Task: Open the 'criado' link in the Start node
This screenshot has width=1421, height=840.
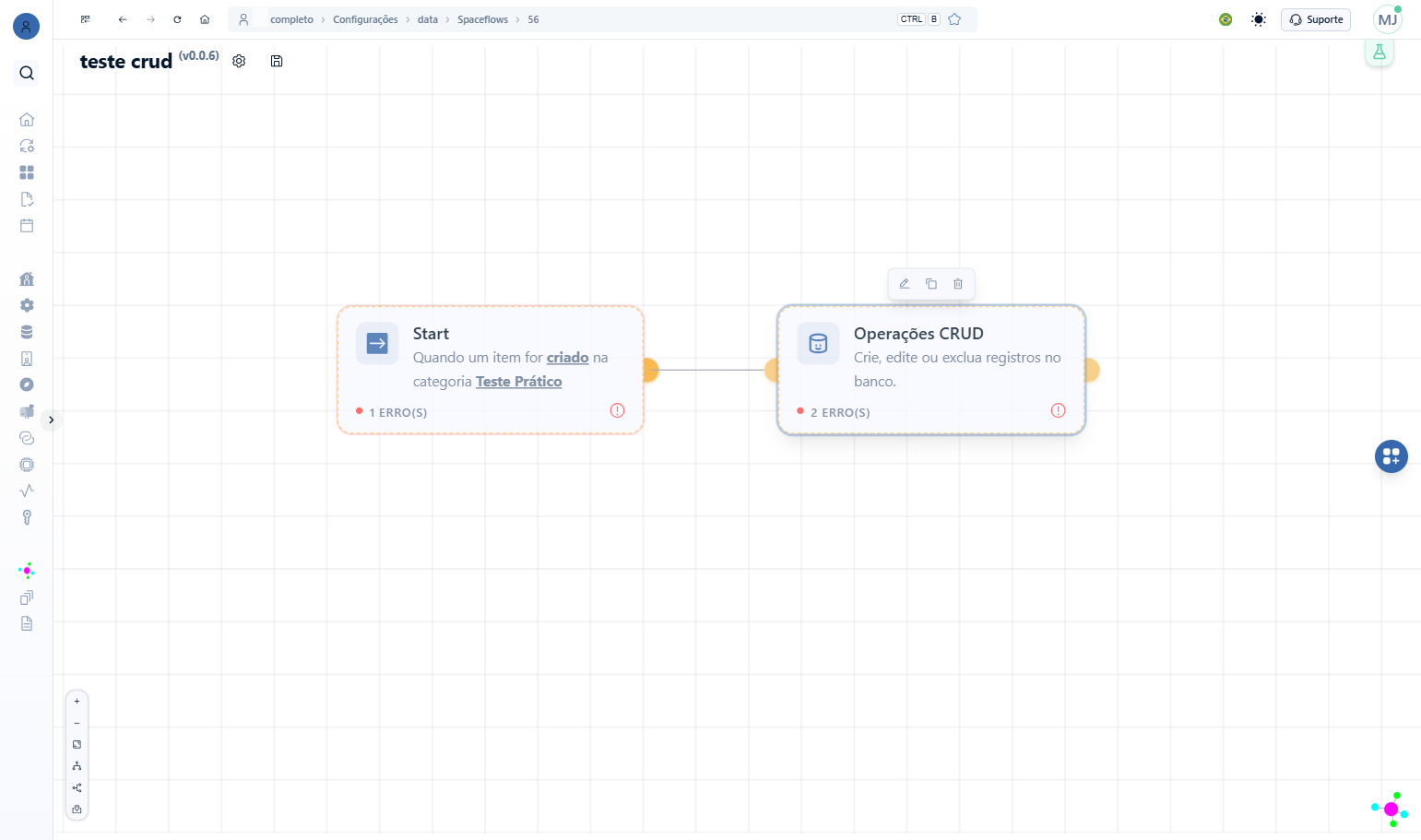Action: pyautogui.click(x=568, y=358)
